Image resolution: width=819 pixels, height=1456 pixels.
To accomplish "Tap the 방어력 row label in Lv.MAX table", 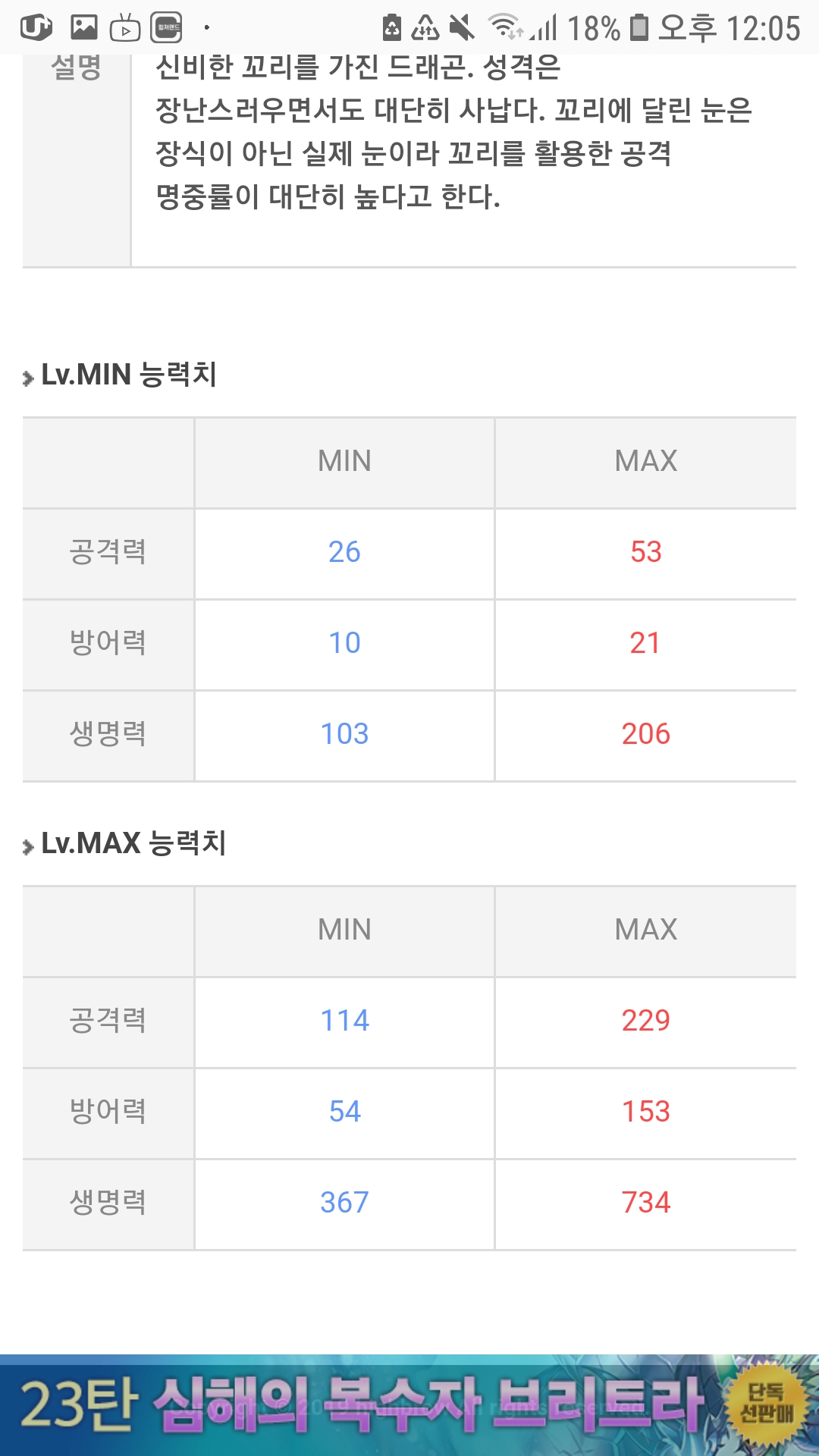I will click(108, 1112).
